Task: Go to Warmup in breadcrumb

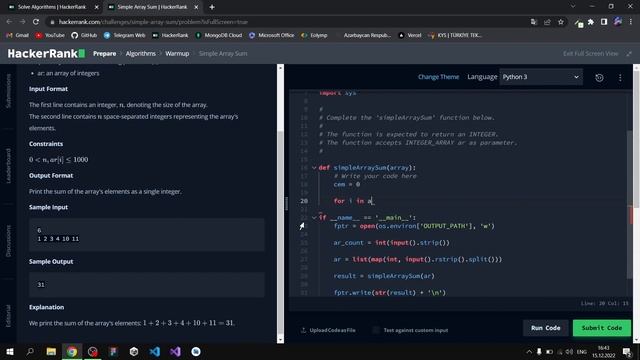Action: pos(177,53)
